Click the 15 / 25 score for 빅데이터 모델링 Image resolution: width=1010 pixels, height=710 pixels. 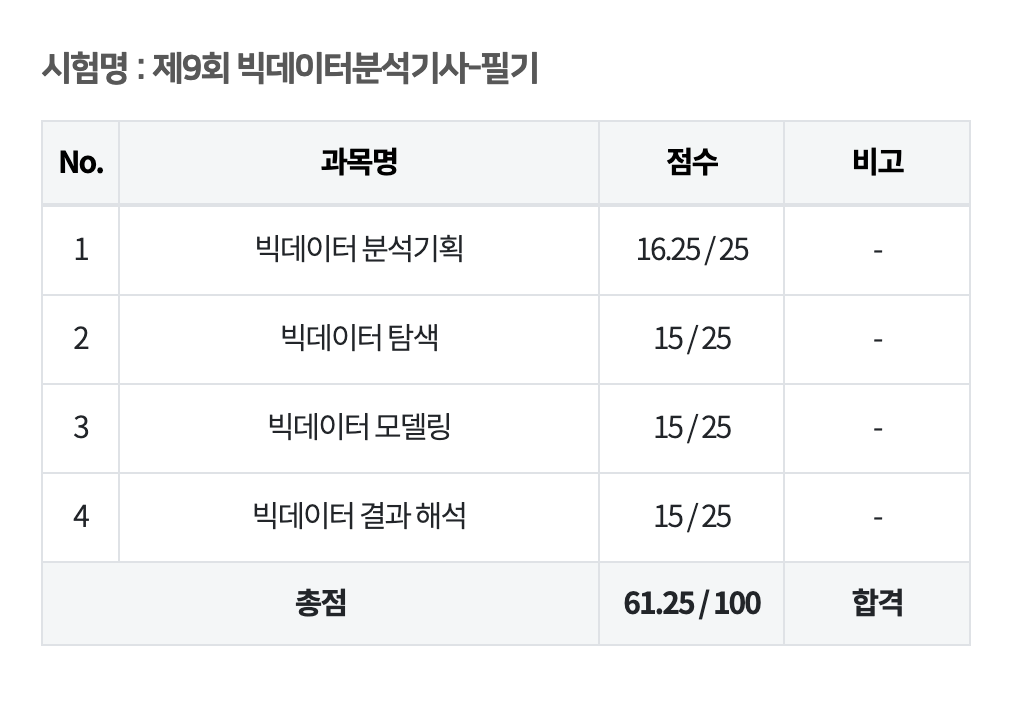(692, 428)
